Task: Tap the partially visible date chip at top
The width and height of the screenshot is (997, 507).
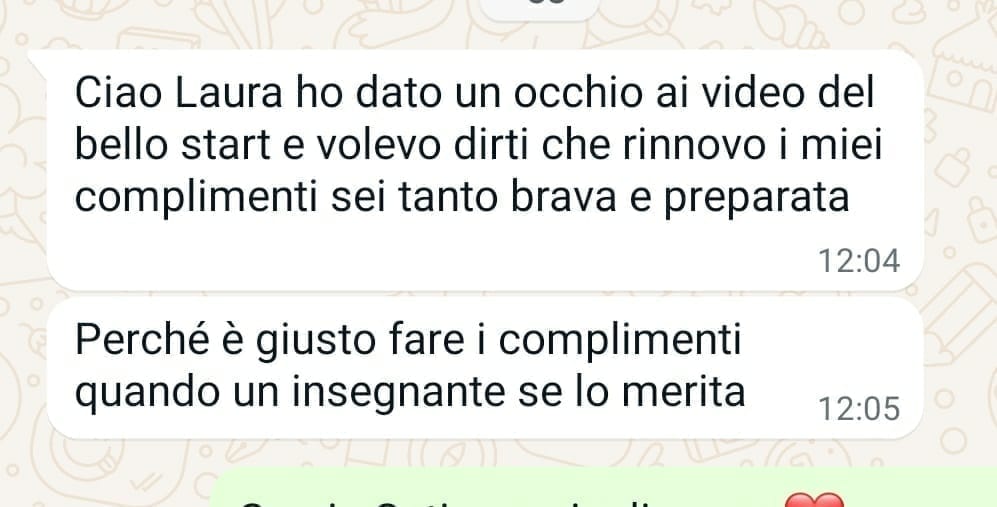Action: click(x=539, y=8)
